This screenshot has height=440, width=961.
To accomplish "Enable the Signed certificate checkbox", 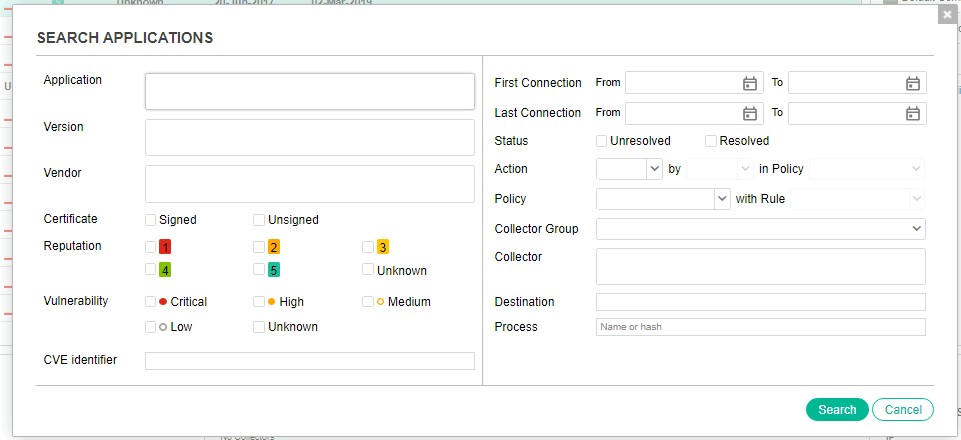I will 151,220.
